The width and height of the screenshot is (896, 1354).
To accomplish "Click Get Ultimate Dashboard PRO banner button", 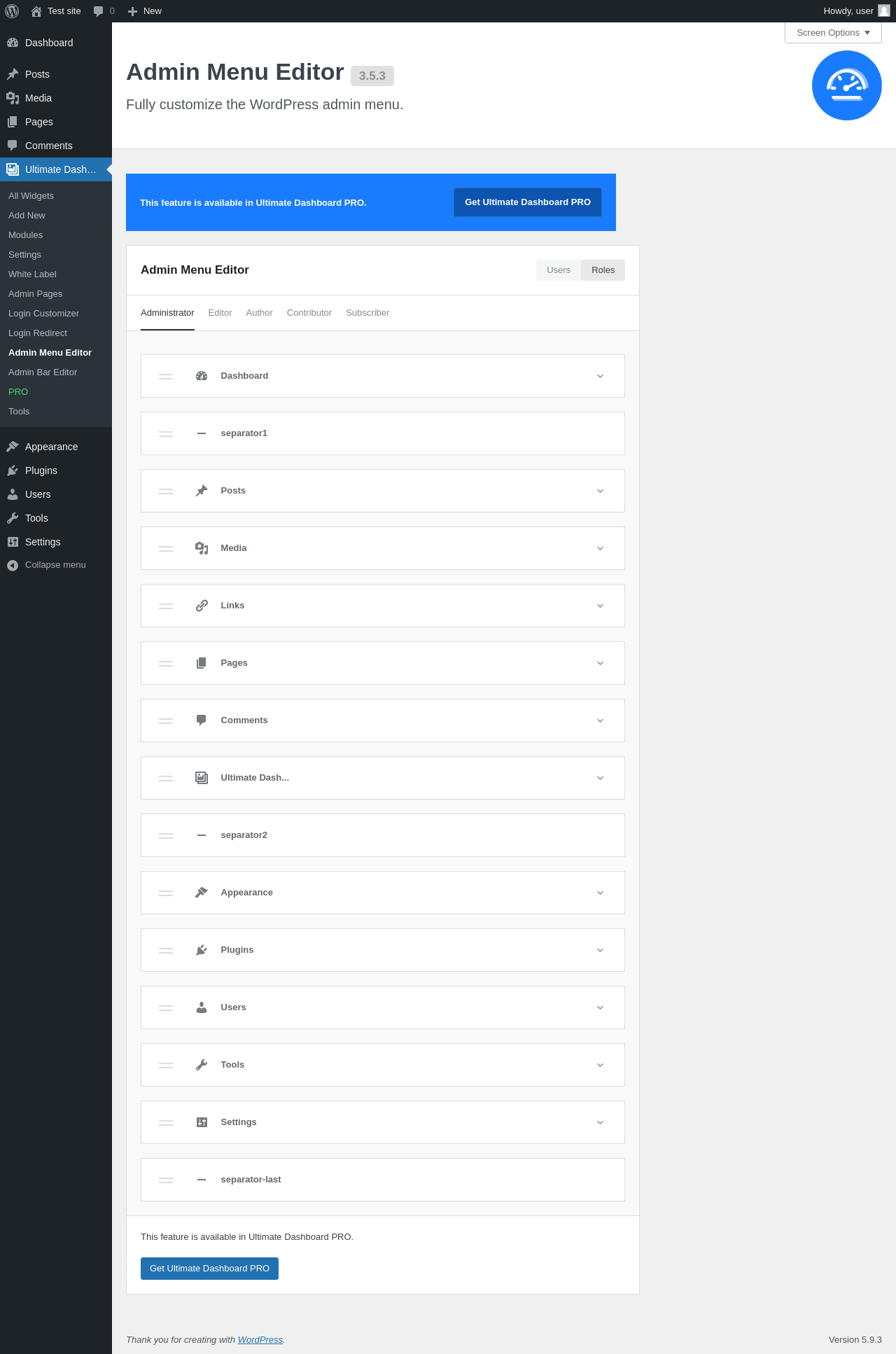I will point(528,202).
